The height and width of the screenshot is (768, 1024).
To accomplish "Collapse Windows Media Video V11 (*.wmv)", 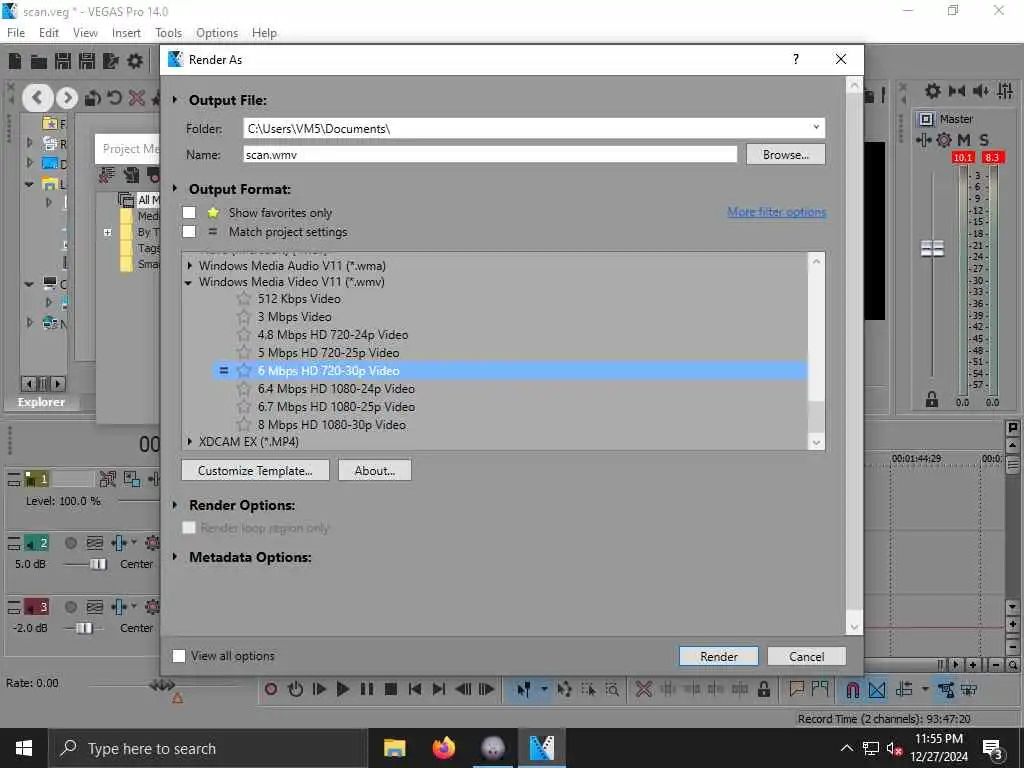I will pyautogui.click(x=189, y=282).
